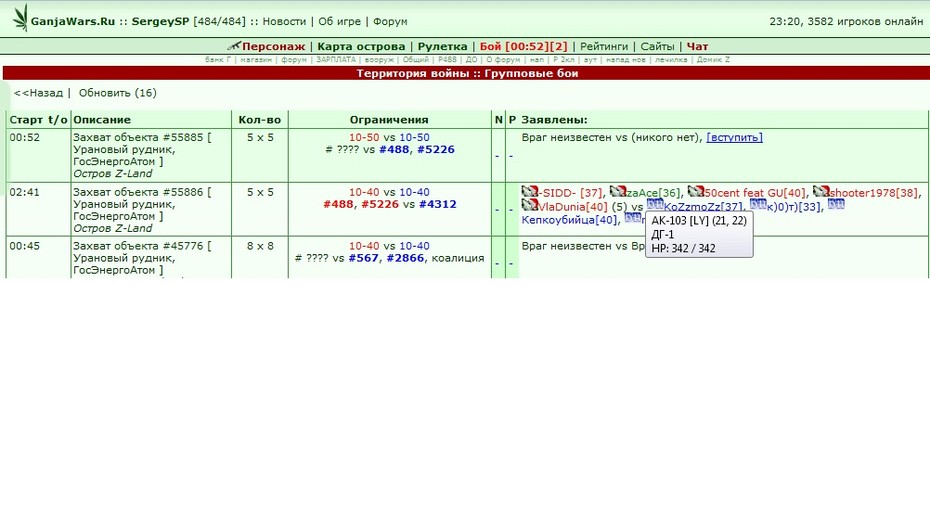The height and width of the screenshot is (525, 930).
Task: Click the syndicate badge beside -SIDD- [37]
Action: 530,191
